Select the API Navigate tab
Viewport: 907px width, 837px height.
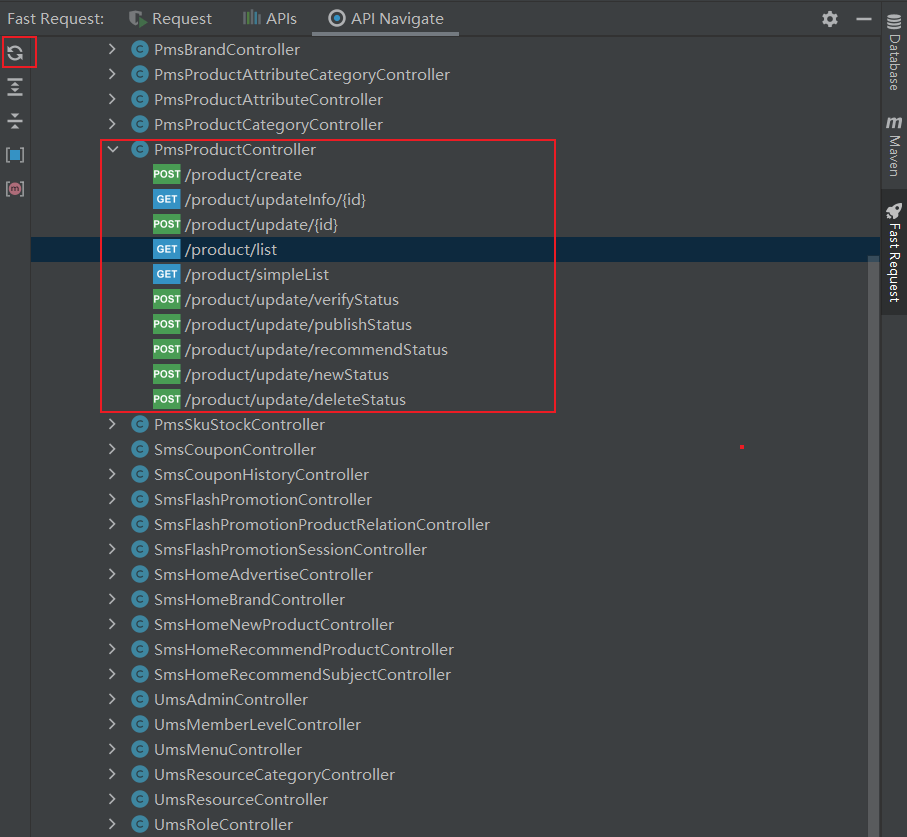point(386,19)
